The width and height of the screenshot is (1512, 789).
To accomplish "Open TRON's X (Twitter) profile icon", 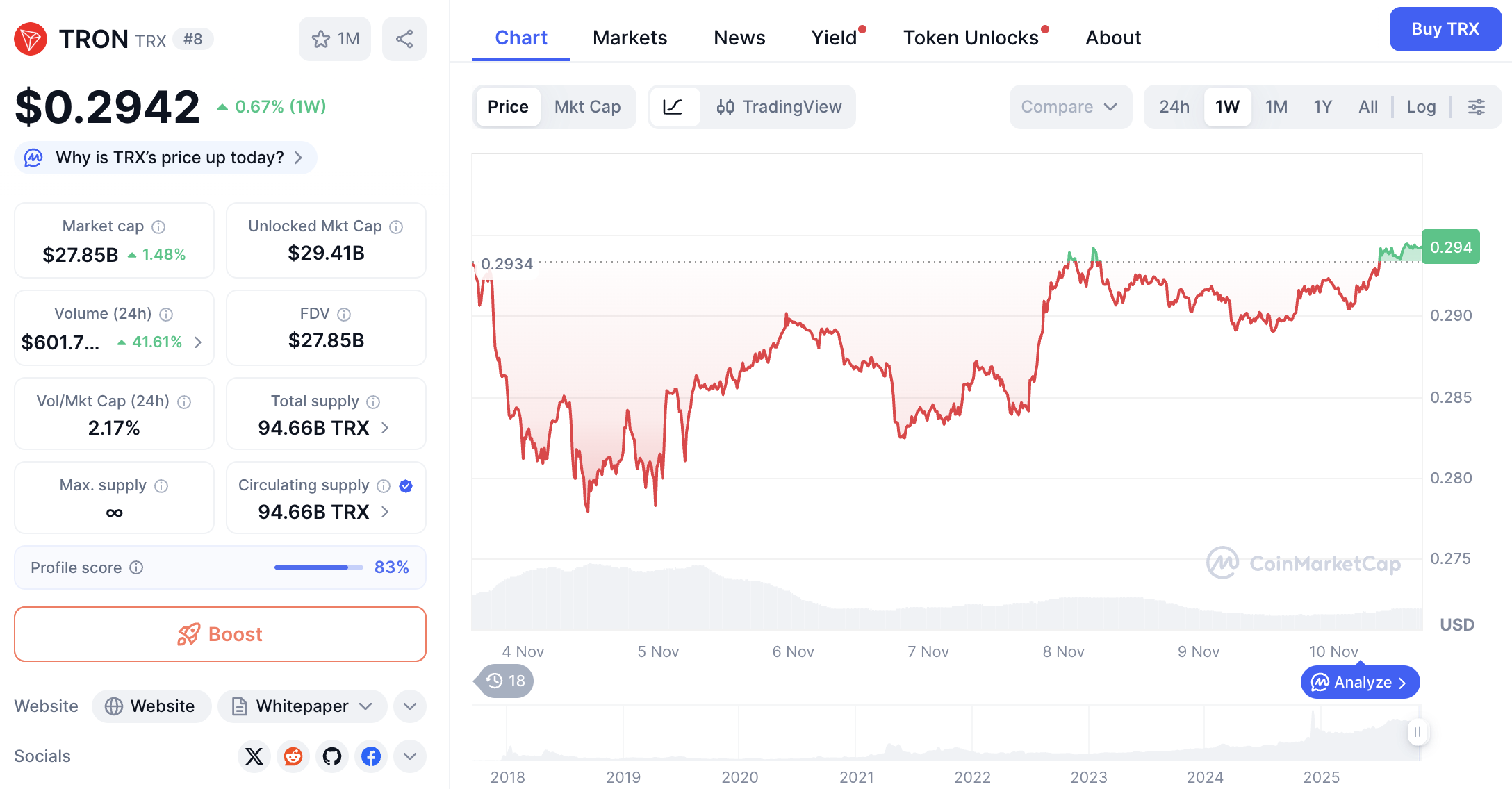I will point(254,756).
